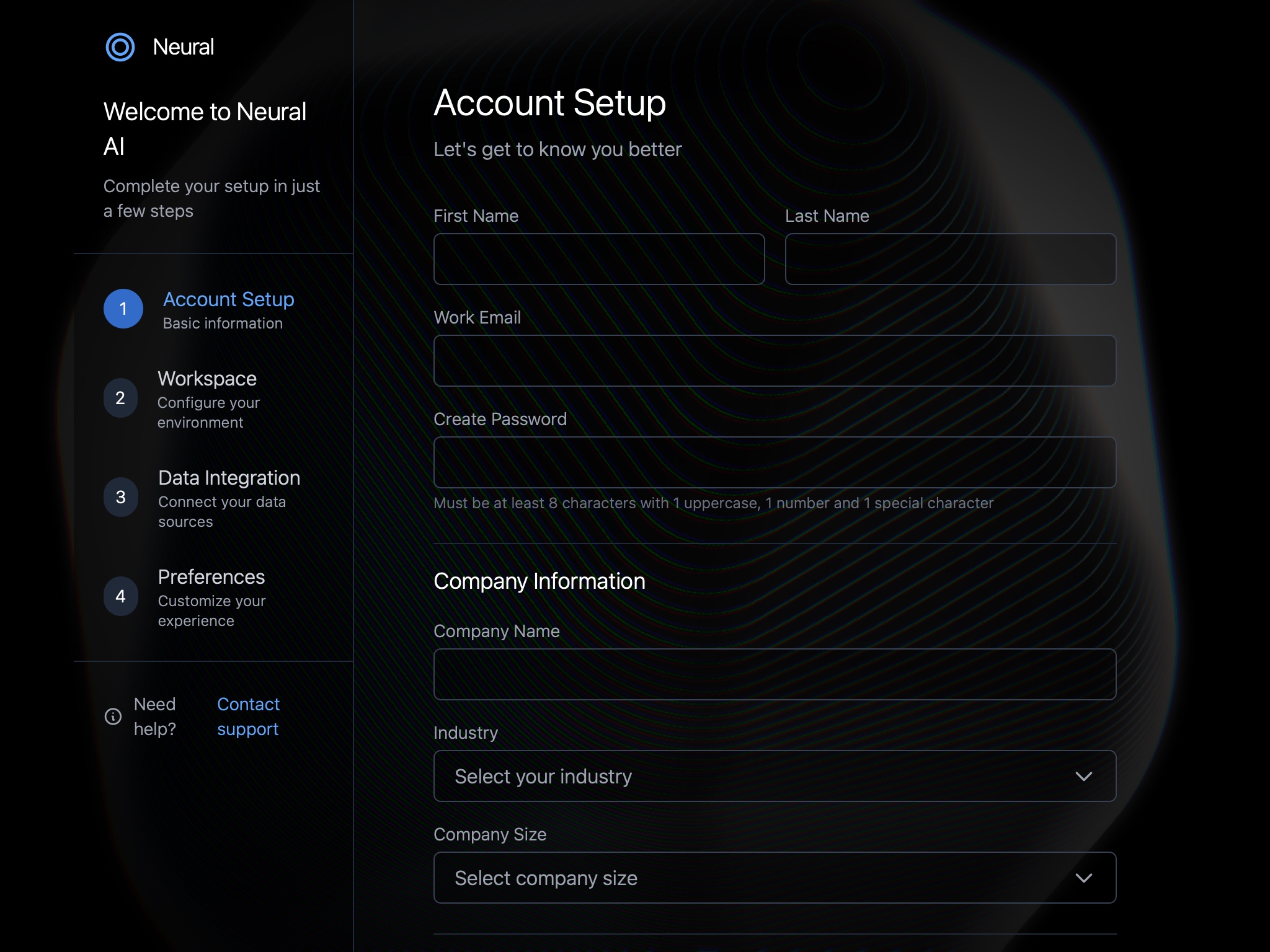Open the Select your industry dropdown
The width and height of the screenshot is (1270, 952).
[774, 775]
